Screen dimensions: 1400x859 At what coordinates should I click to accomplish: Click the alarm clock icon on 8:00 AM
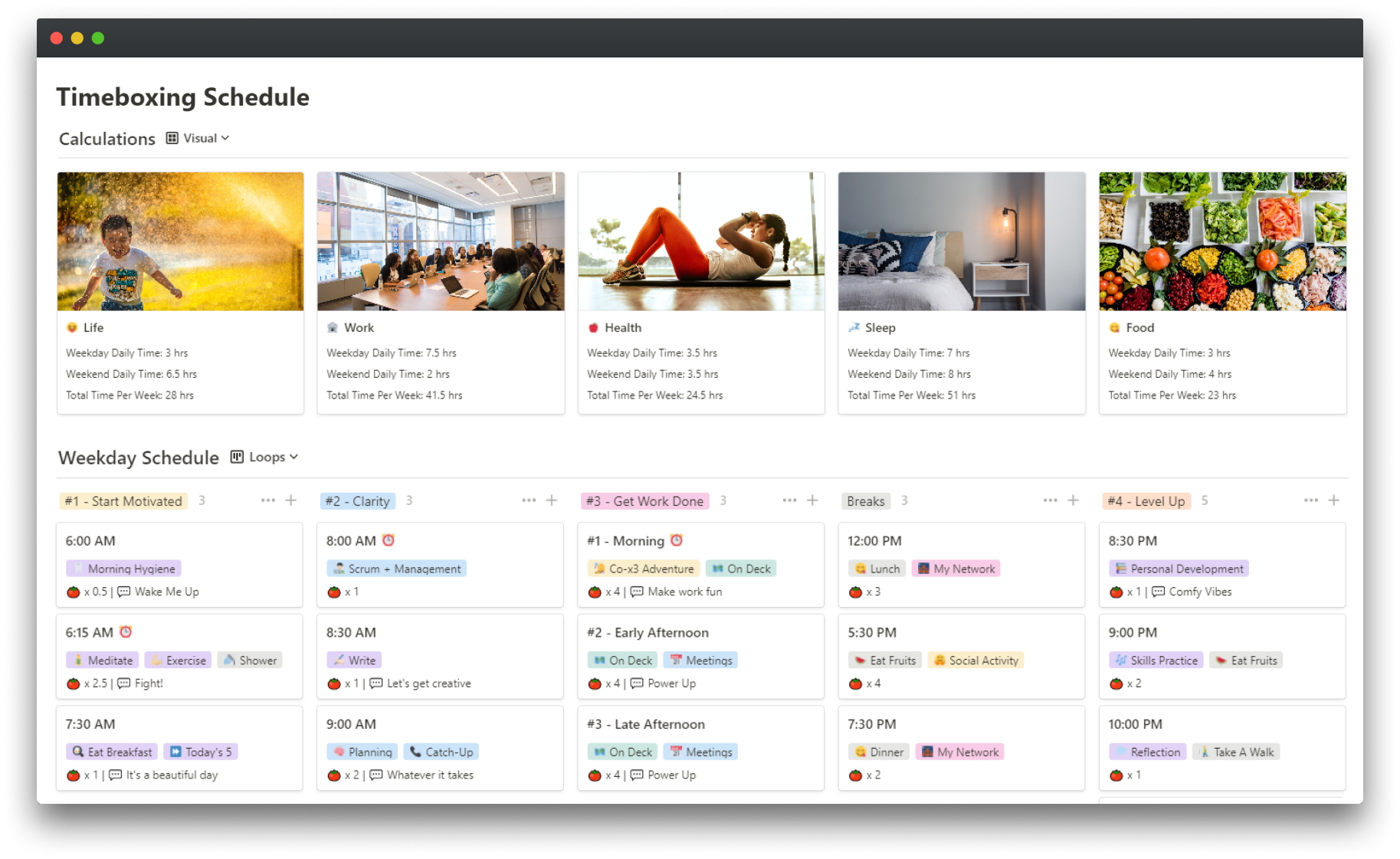[x=389, y=540]
